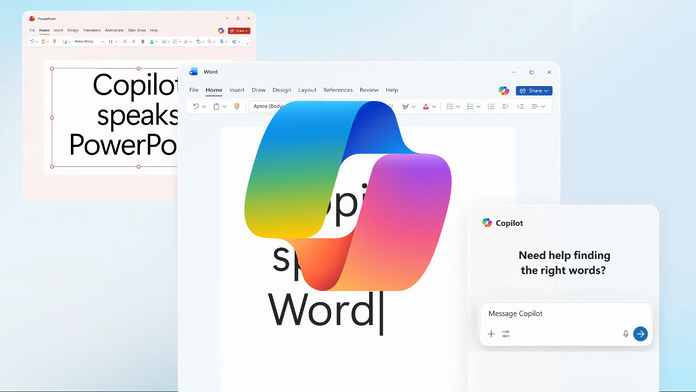Expand the Paste options arrow in Word
Screen dimensions: 696x392
pos(224,107)
